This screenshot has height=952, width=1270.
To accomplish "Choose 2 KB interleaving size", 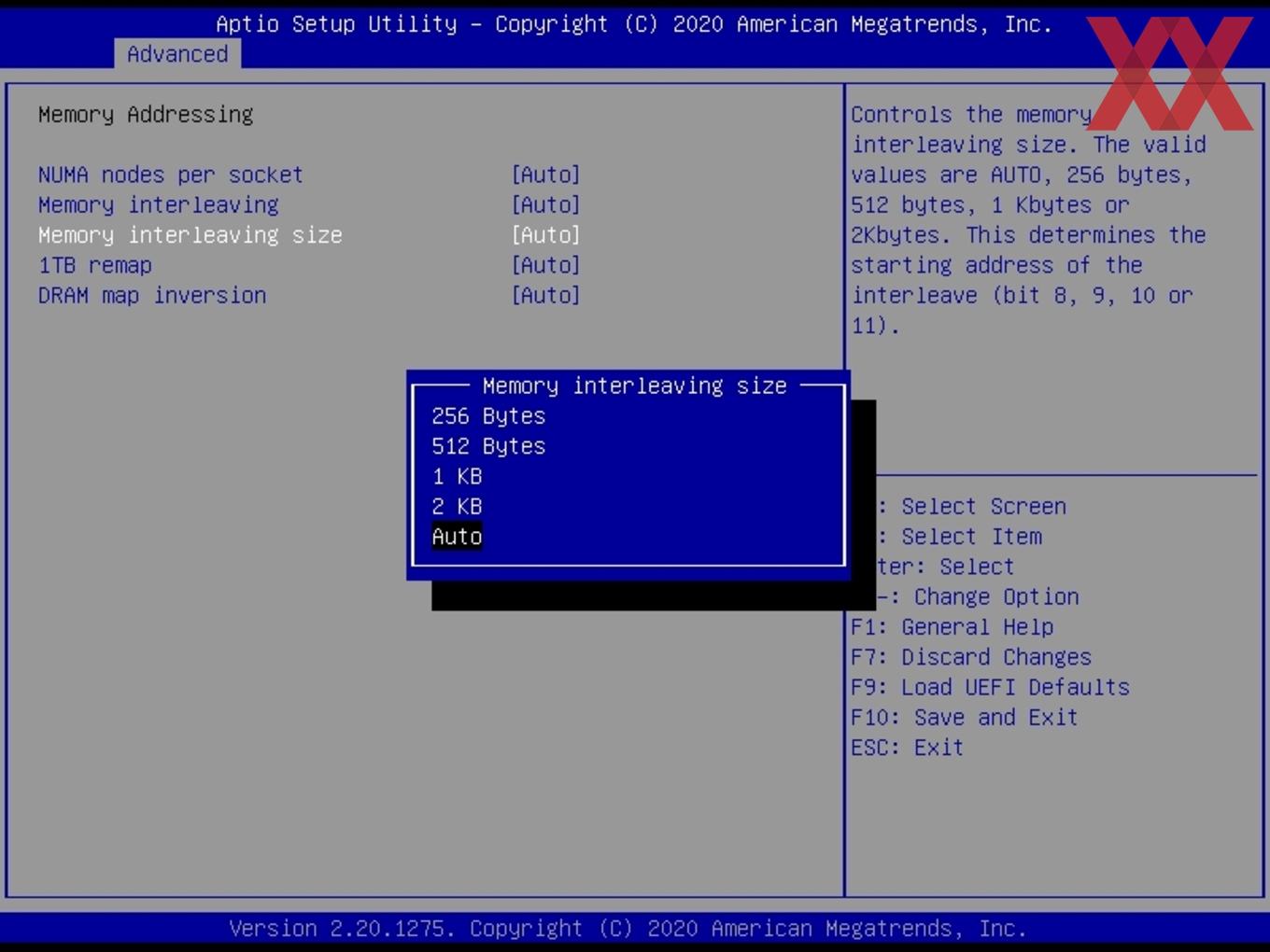I will 458,506.
